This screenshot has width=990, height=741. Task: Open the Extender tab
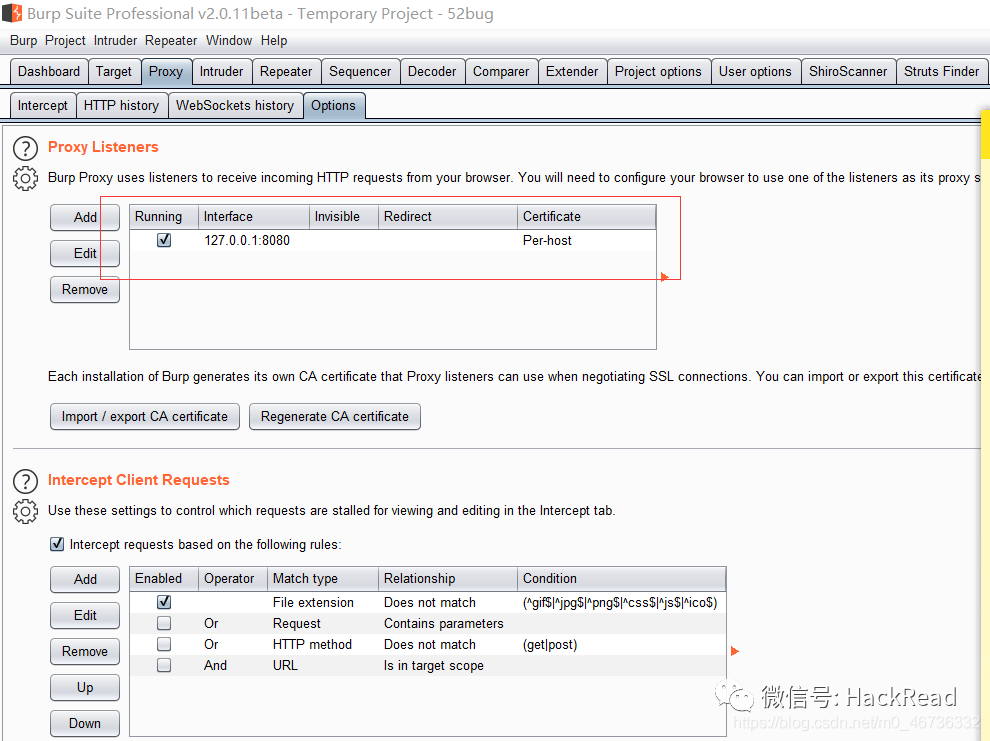point(572,71)
